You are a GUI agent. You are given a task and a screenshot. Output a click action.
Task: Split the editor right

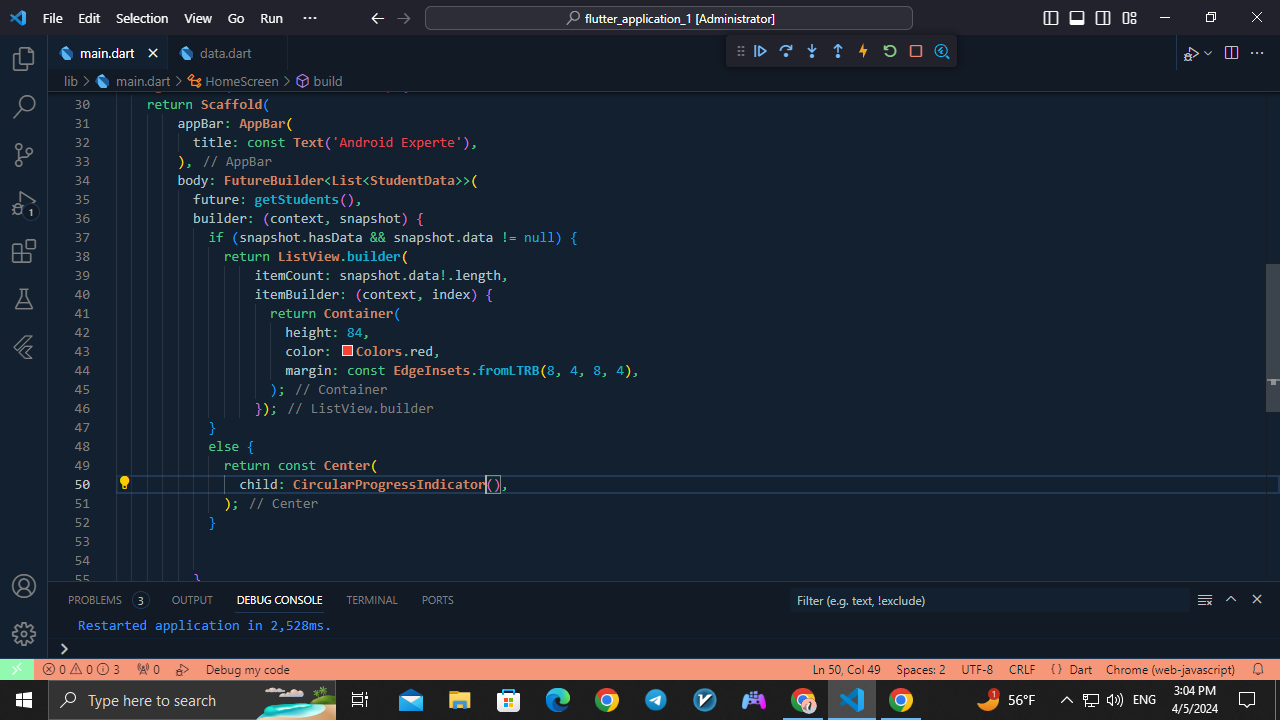(1231, 53)
